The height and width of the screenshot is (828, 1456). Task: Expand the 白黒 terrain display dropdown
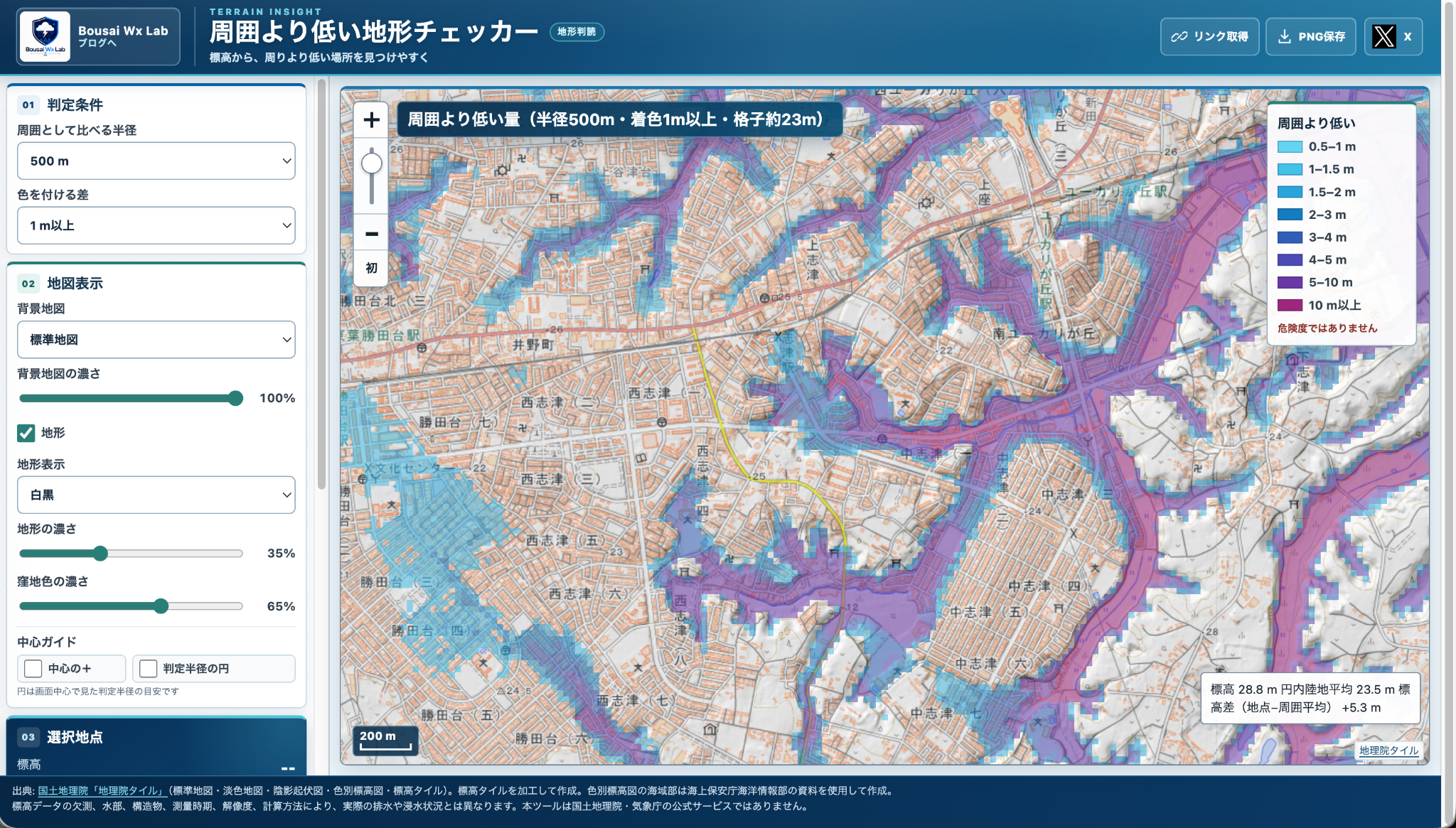coord(156,495)
